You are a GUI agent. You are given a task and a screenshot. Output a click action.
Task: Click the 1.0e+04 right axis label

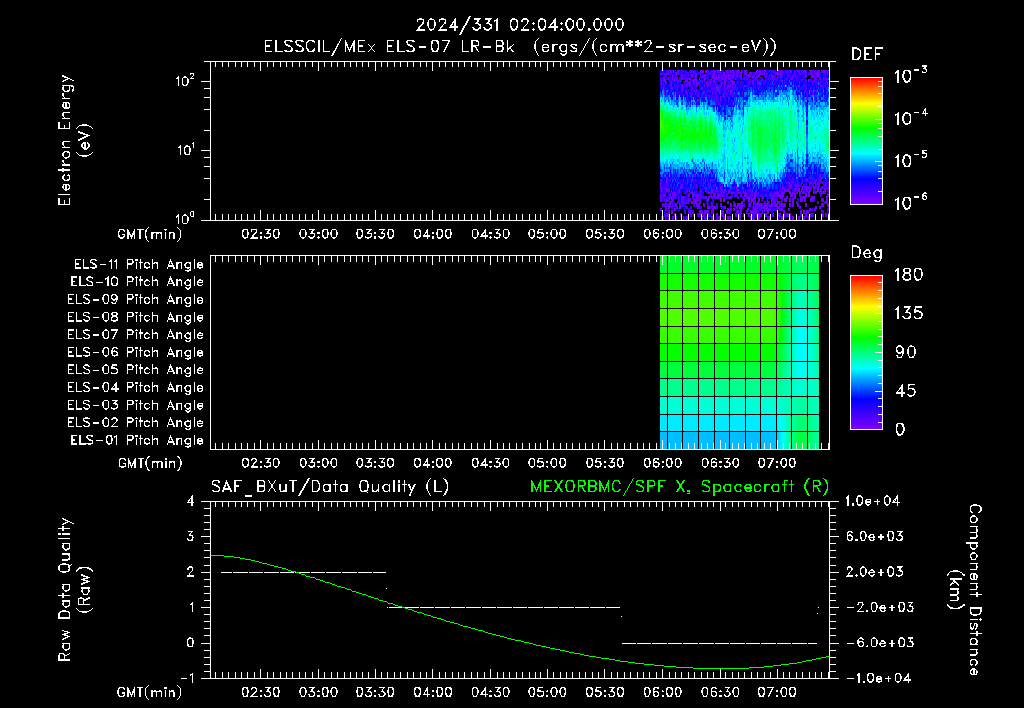[872, 501]
